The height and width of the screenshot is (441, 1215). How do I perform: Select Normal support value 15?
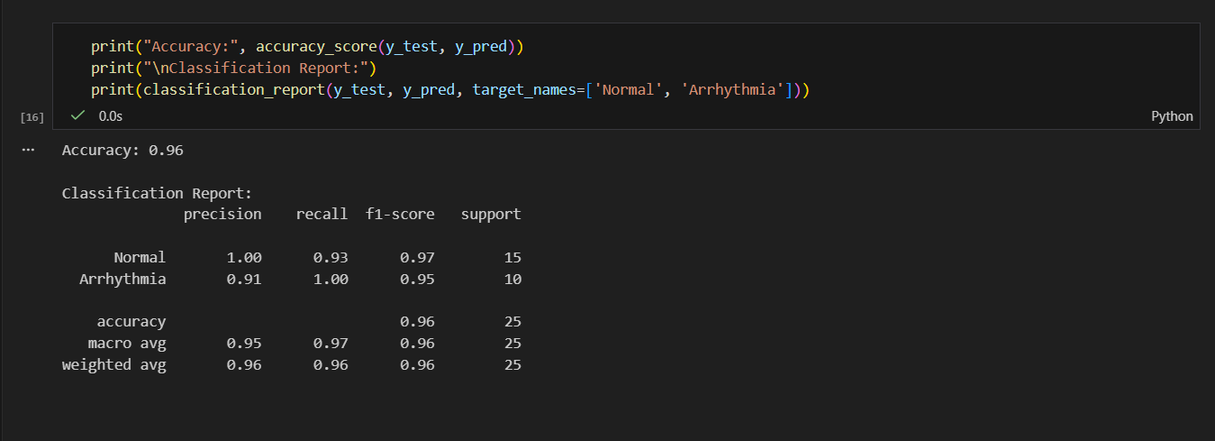(513, 257)
